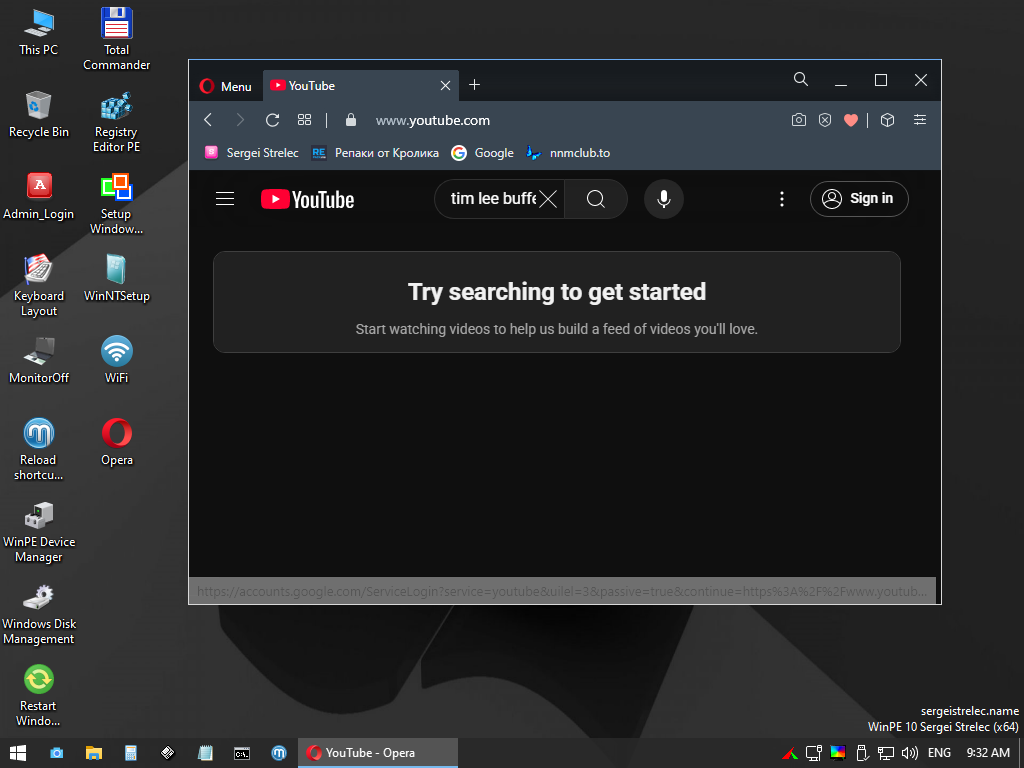Click the MonitorOff desktop shortcut
The height and width of the screenshot is (768, 1024).
(x=39, y=360)
